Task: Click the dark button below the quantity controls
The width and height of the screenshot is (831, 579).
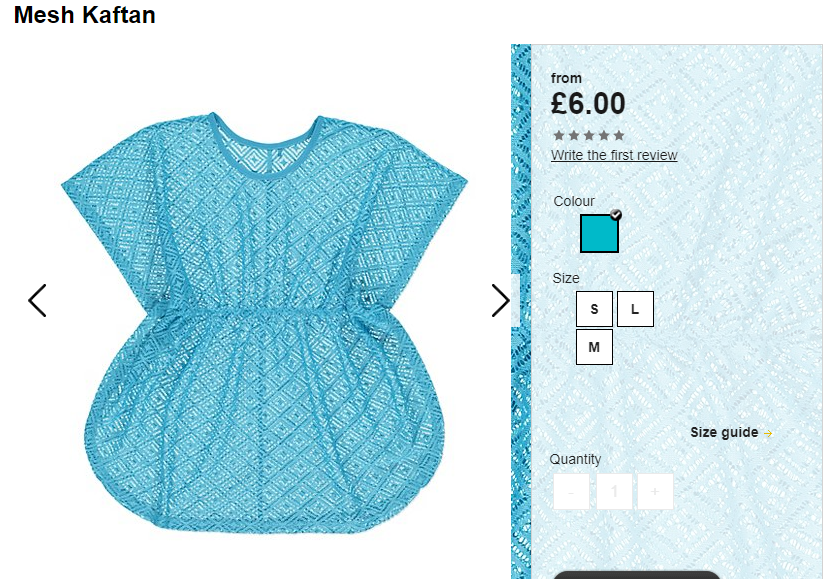Action: coord(636,575)
